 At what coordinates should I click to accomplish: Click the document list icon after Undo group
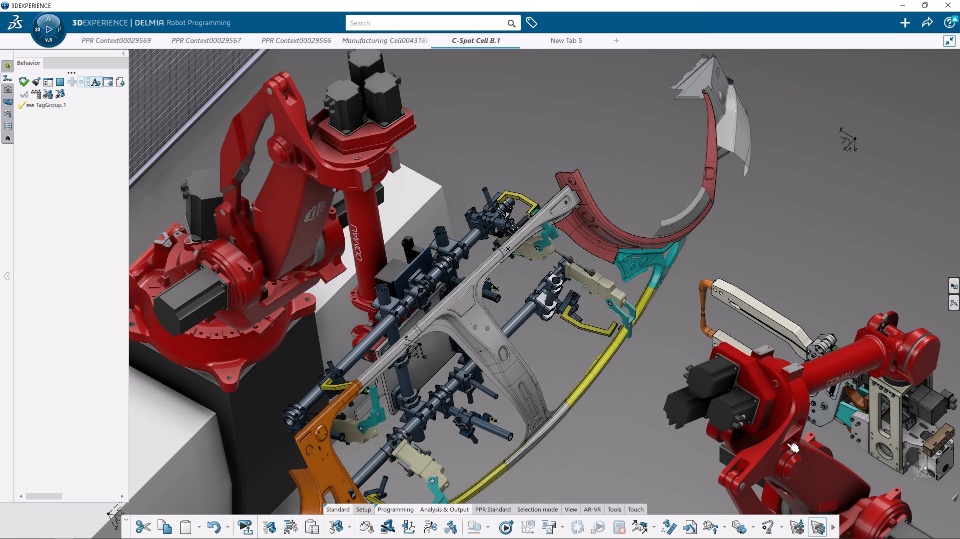(312, 527)
